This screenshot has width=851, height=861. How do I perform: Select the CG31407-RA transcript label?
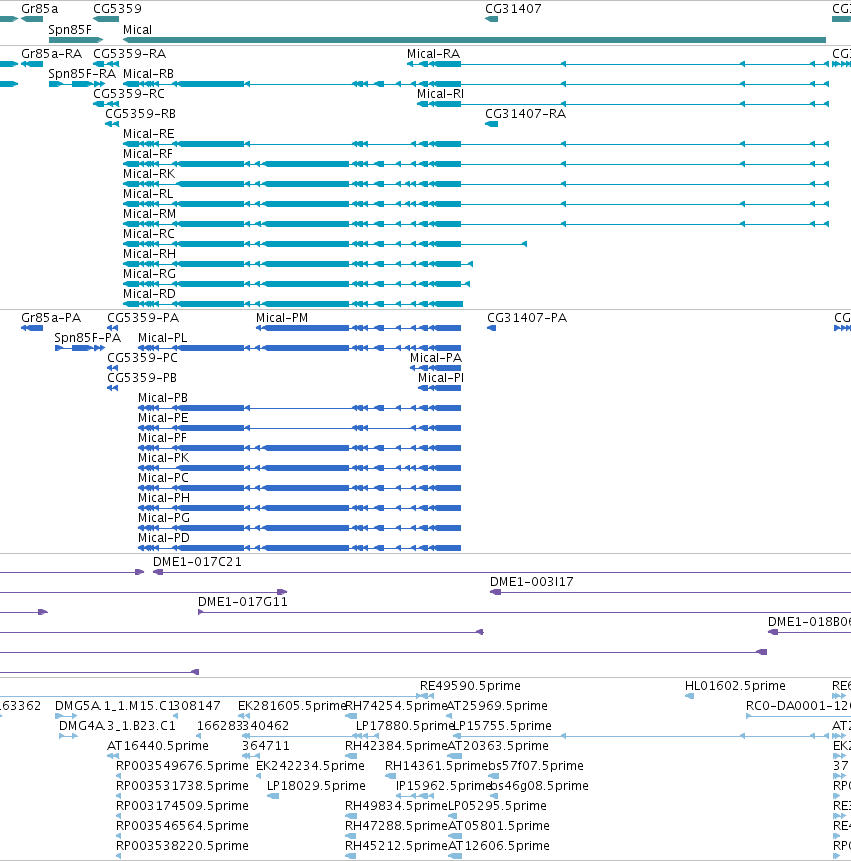coord(525,114)
